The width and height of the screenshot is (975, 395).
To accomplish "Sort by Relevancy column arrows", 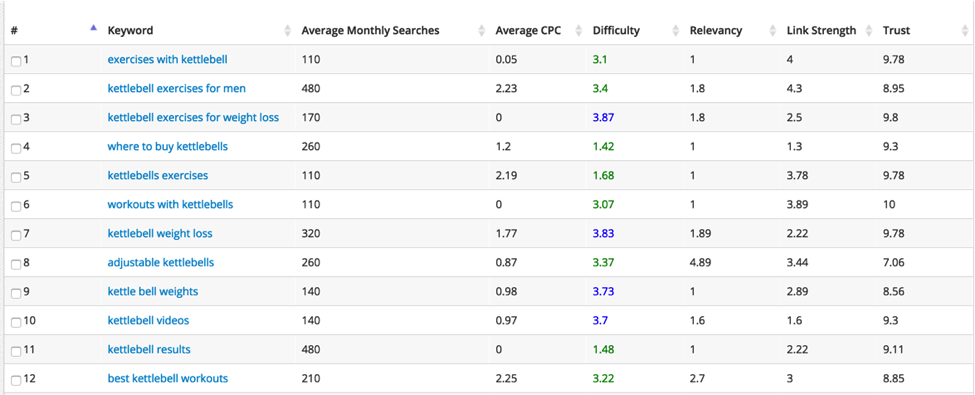I will 773,30.
